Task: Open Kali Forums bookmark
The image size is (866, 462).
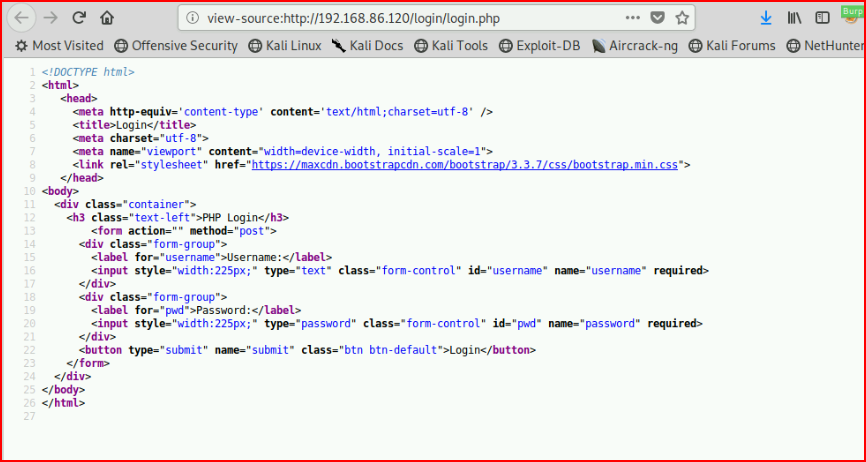Action: [732, 46]
